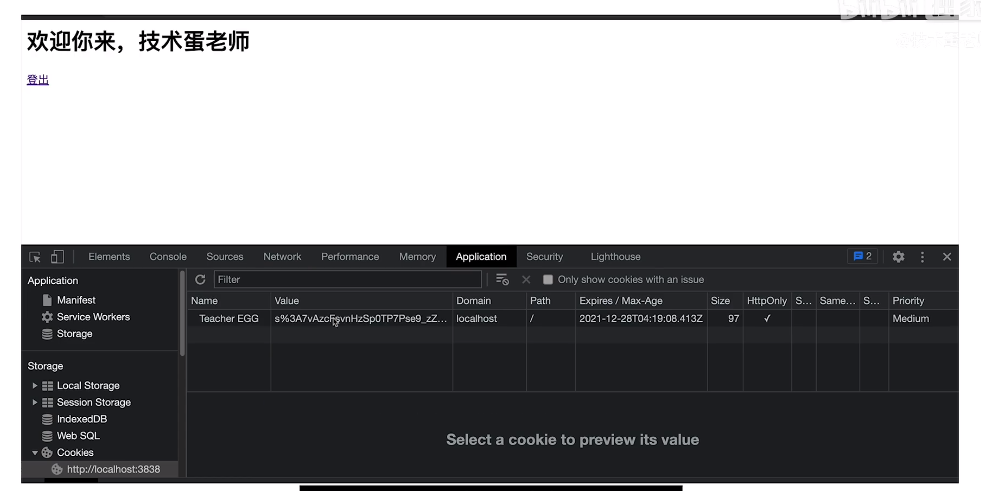
Task: Sort cookies by Size column header
Action: pos(725,301)
